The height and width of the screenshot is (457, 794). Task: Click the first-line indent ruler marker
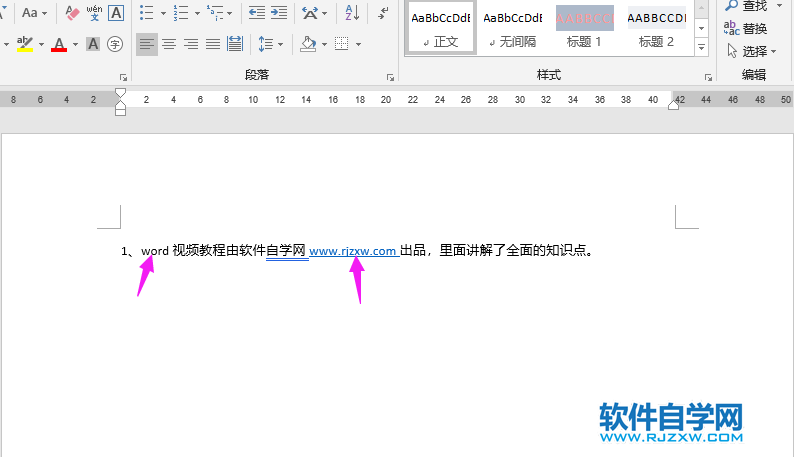[x=120, y=93]
